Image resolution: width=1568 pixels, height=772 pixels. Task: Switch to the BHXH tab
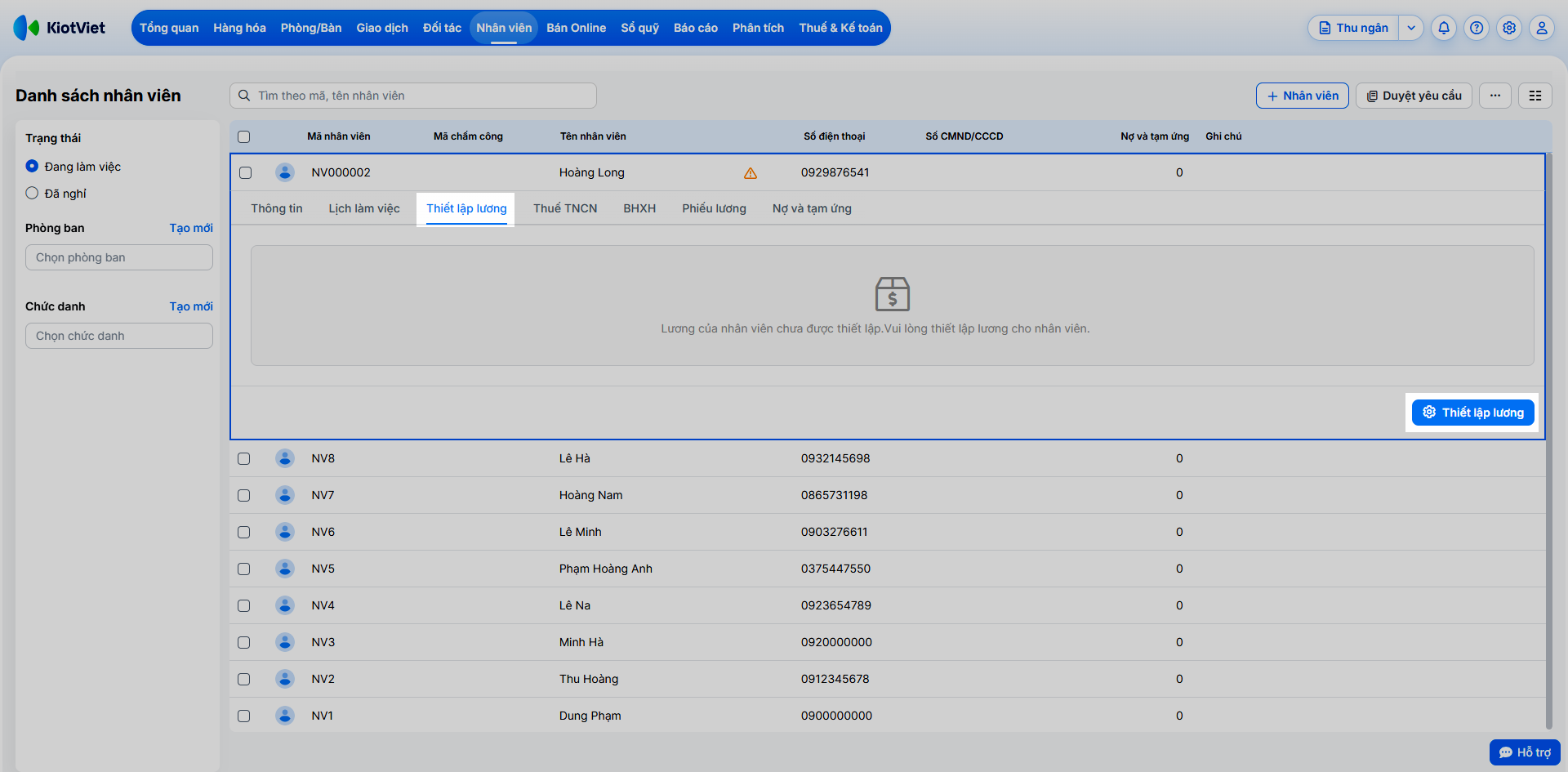point(639,208)
